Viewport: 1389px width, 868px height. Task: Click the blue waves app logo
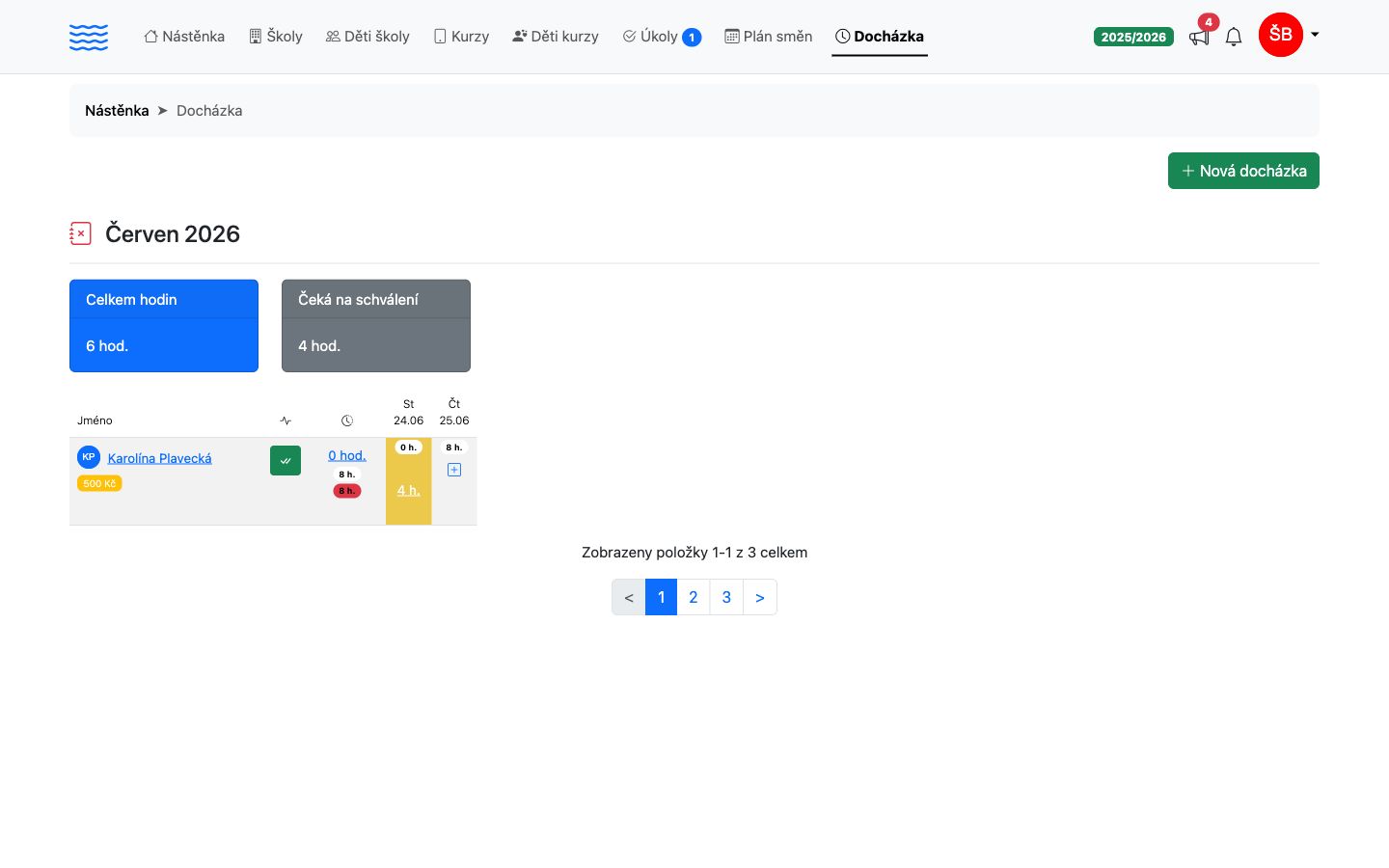pos(89,37)
